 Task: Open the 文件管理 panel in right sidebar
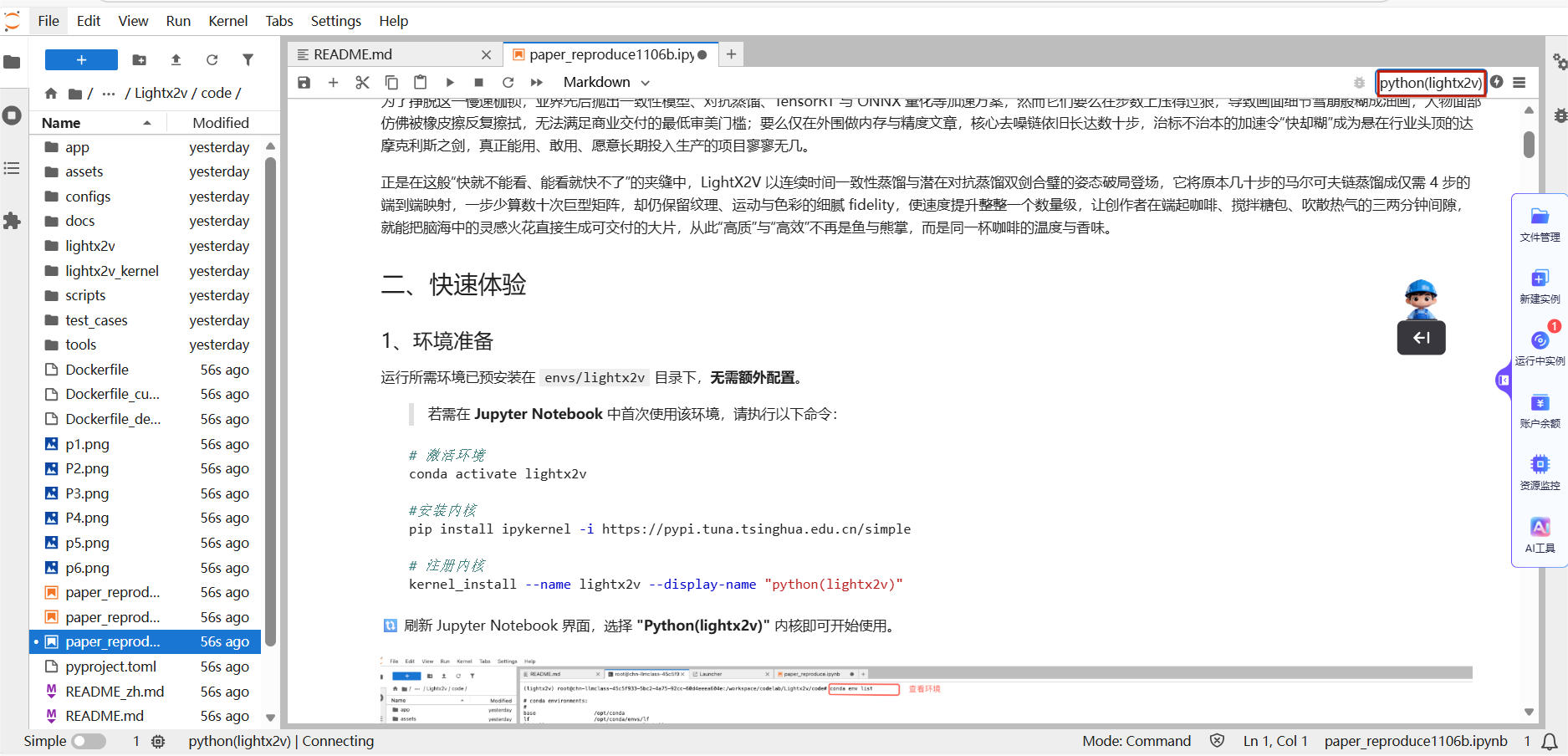point(1540,225)
